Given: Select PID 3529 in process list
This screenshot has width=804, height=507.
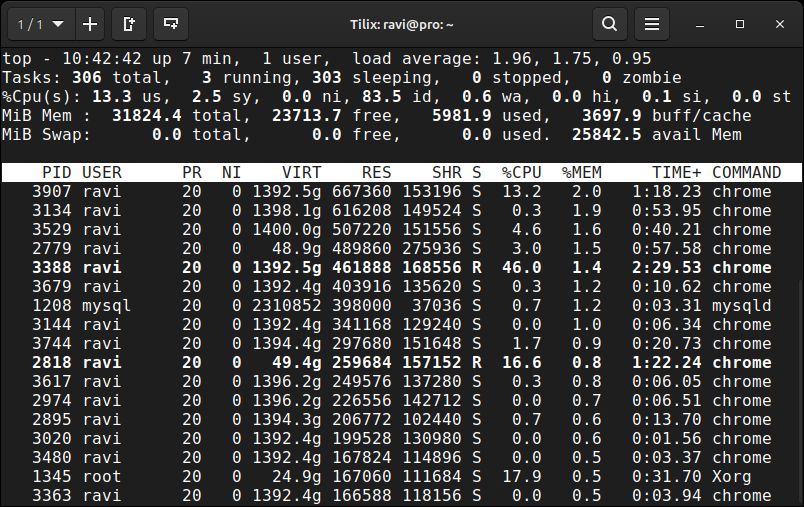Looking at the screenshot, I should pos(51,229).
